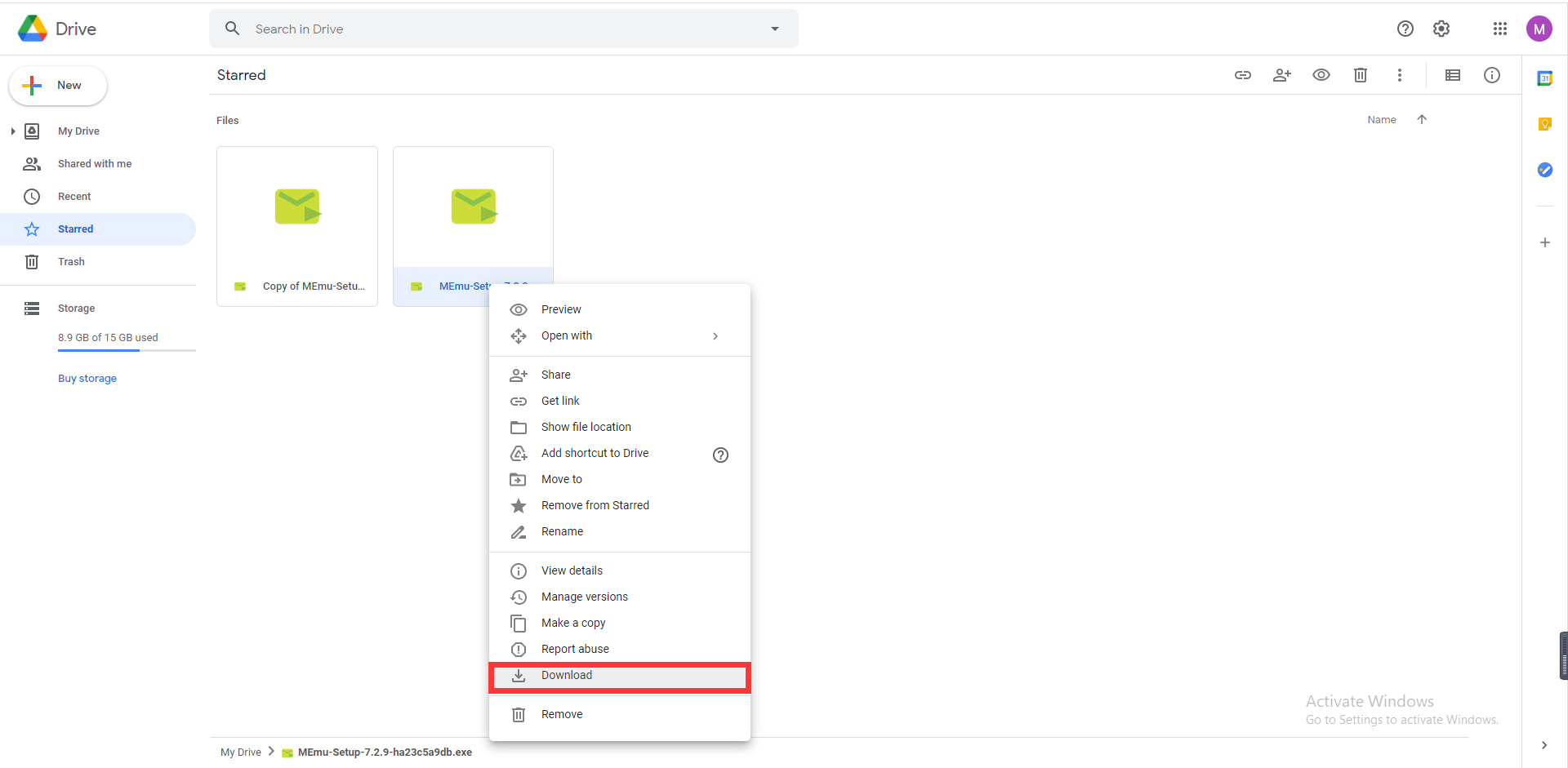Open the Settings gear icon

(1441, 29)
